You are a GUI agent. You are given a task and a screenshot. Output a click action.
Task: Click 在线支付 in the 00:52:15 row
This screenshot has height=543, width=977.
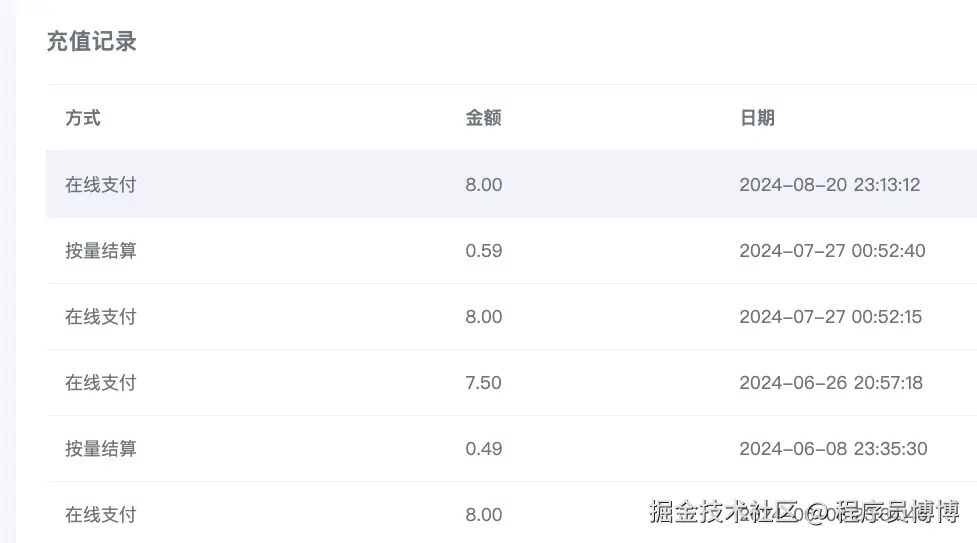100,317
